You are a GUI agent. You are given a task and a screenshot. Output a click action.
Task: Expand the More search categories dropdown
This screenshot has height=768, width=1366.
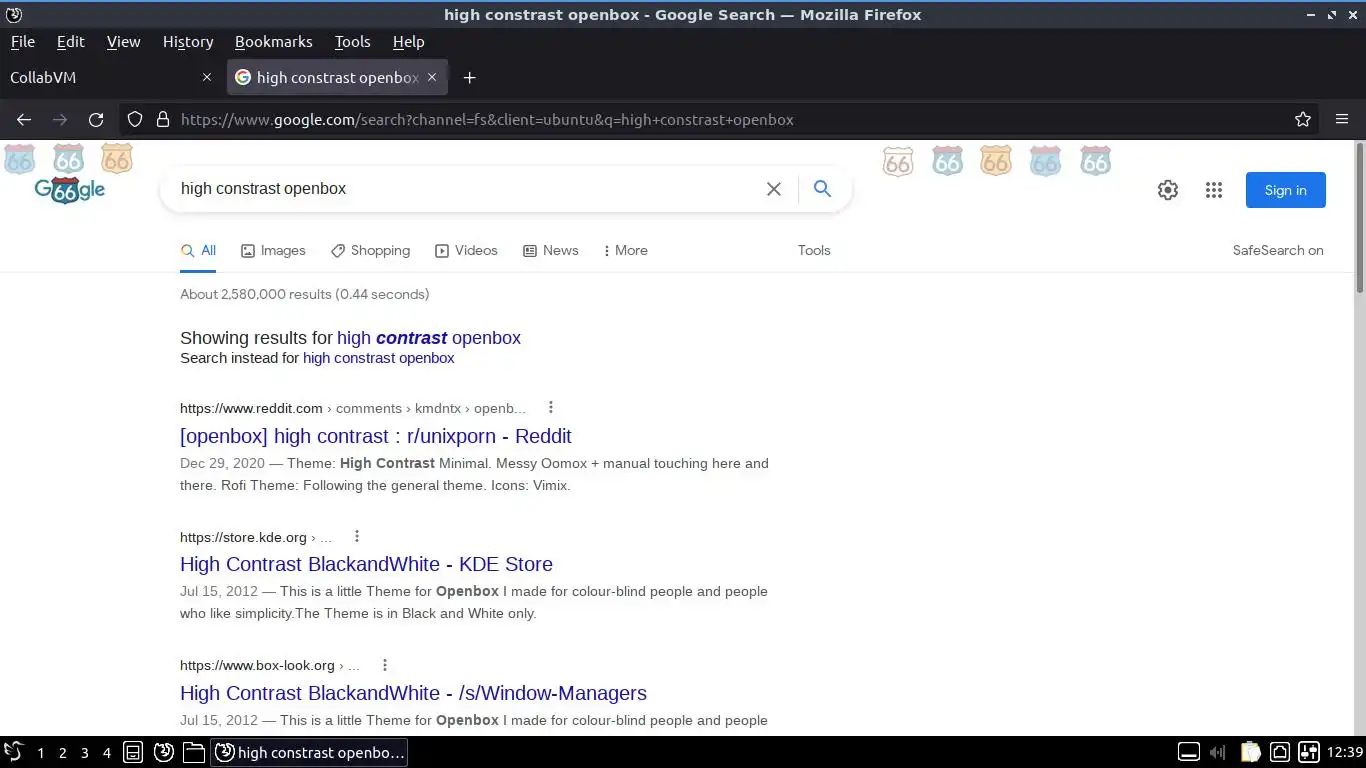point(625,250)
